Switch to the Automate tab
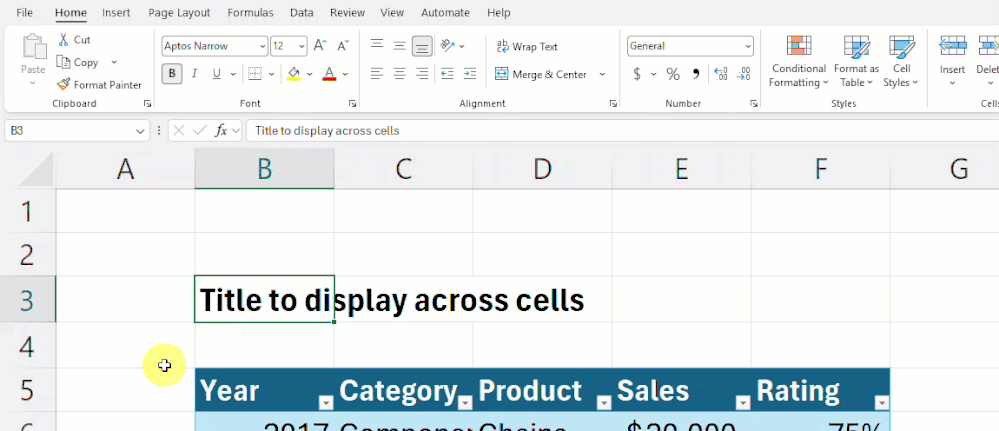This screenshot has height=431, width=999. point(445,12)
